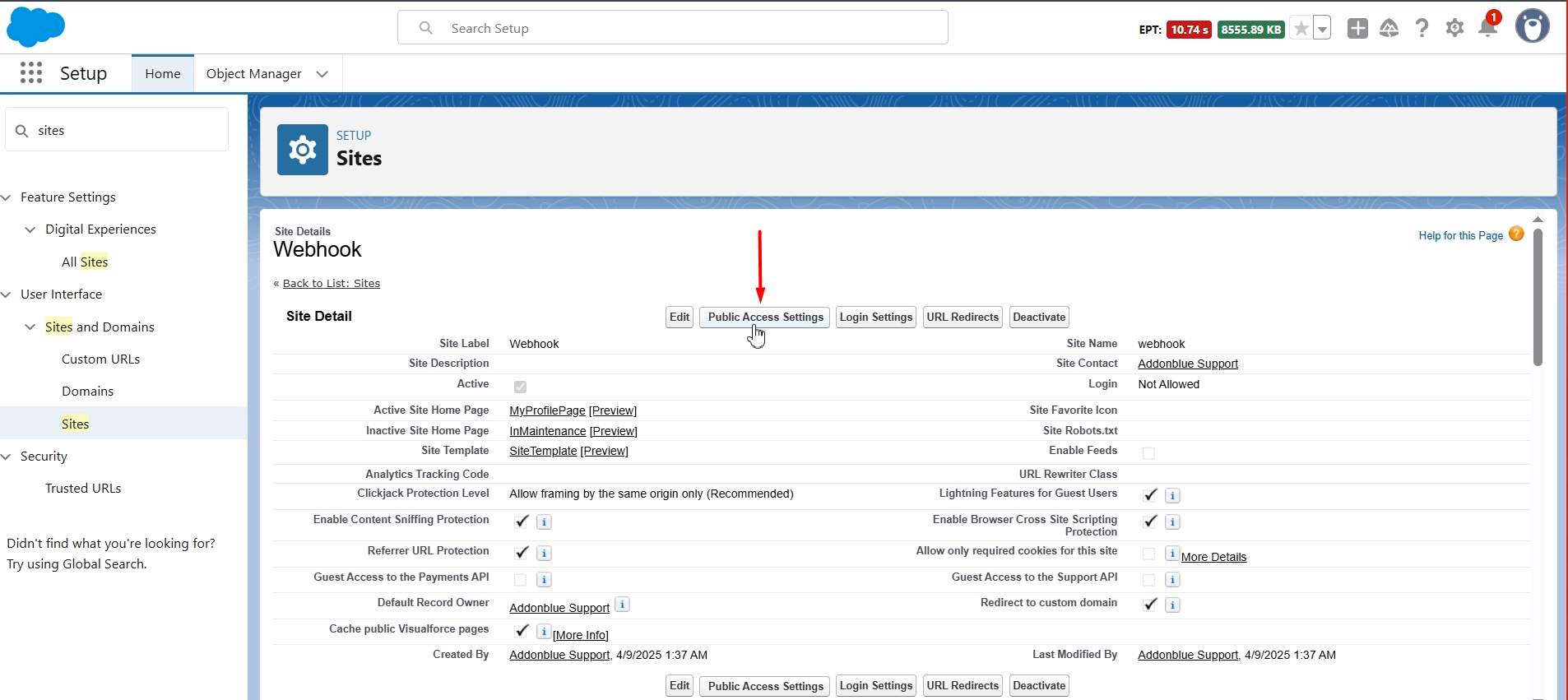Show info for Redirect to custom domain

[x=1172, y=605]
